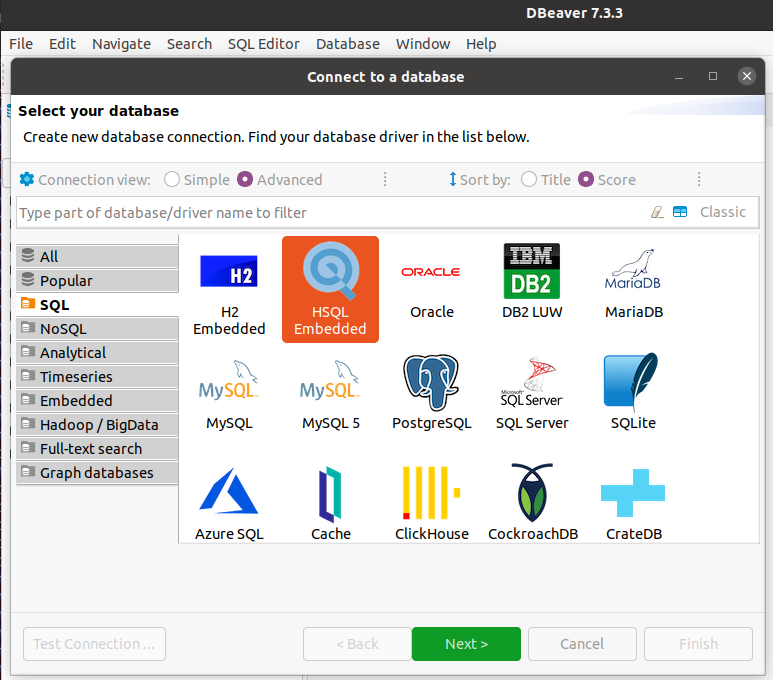Sort drivers by Title
This screenshot has height=680, width=773.
pyautogui.click(x=528, y=179)
